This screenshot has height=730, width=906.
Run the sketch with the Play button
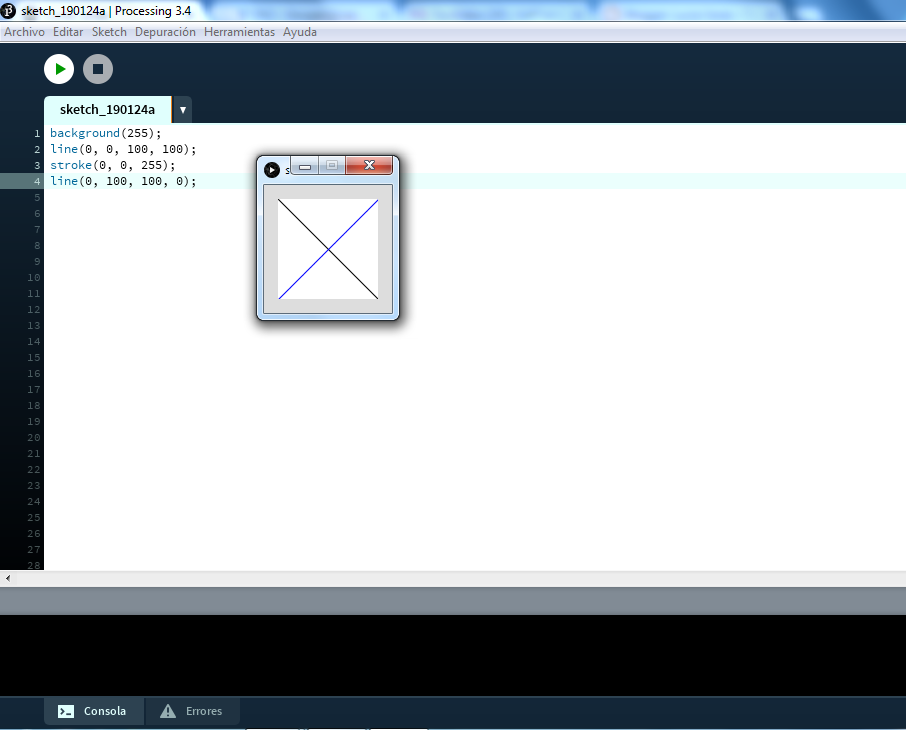(59, 69)
